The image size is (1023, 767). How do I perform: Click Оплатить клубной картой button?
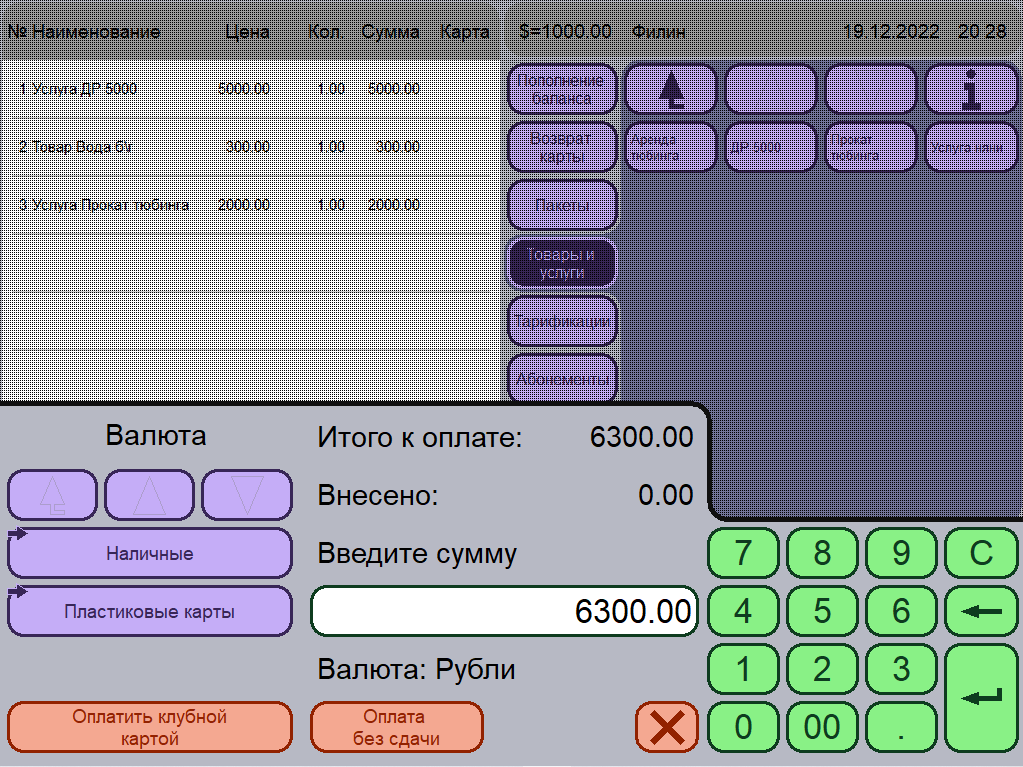149,727
